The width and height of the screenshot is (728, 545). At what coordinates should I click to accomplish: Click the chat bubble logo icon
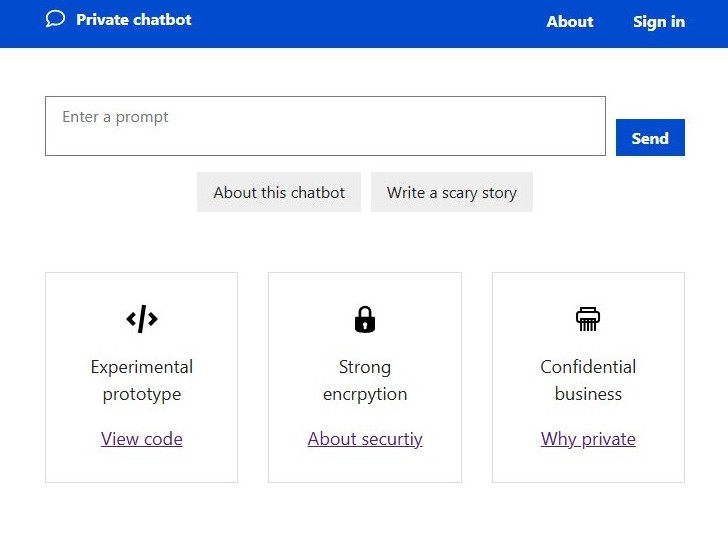(x=55, y=19)
